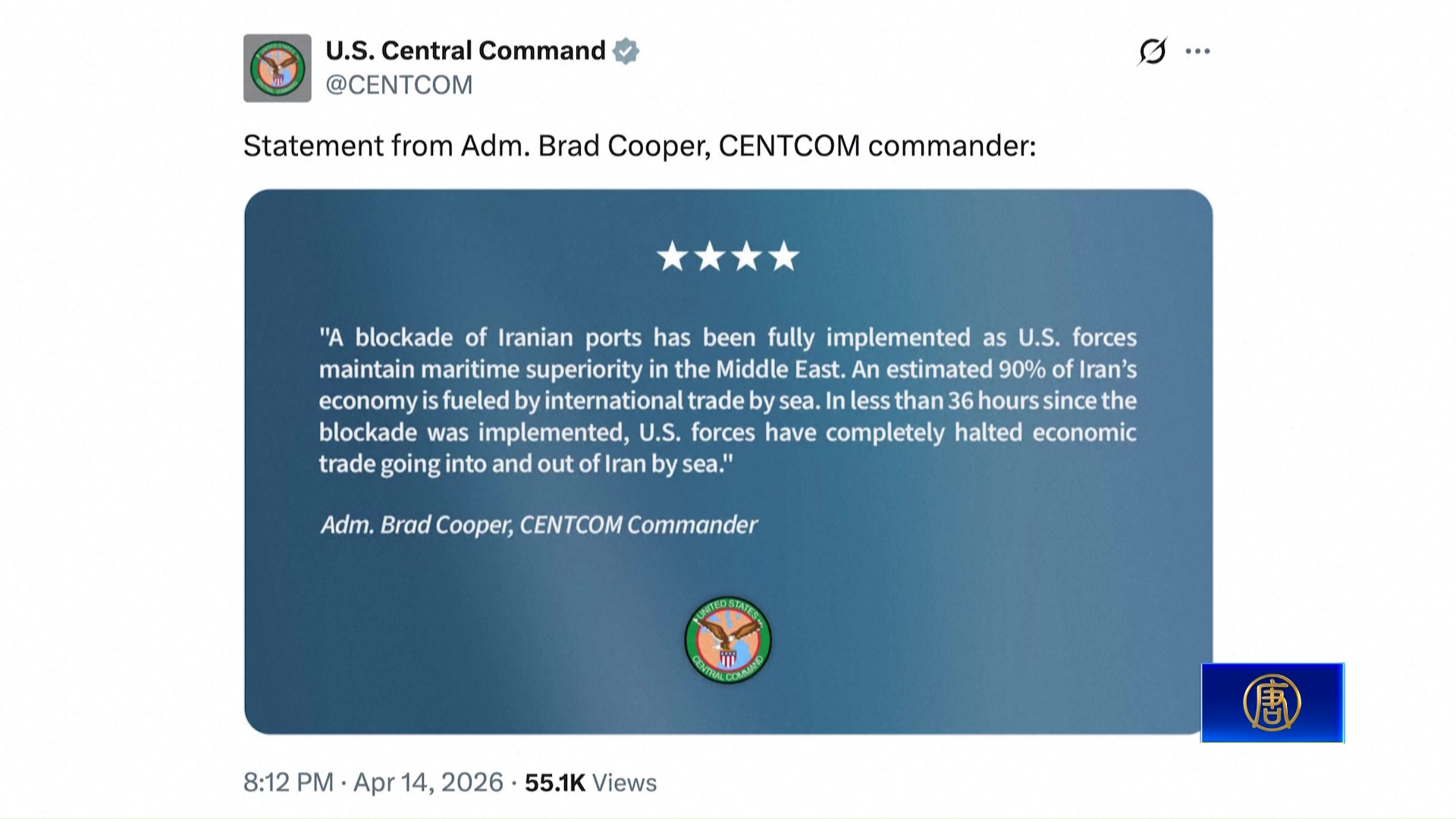Click the word "Iranian" in the quote
This screenshot has width=1456, height=819.
pyautogui.click(x=535, y=337)
